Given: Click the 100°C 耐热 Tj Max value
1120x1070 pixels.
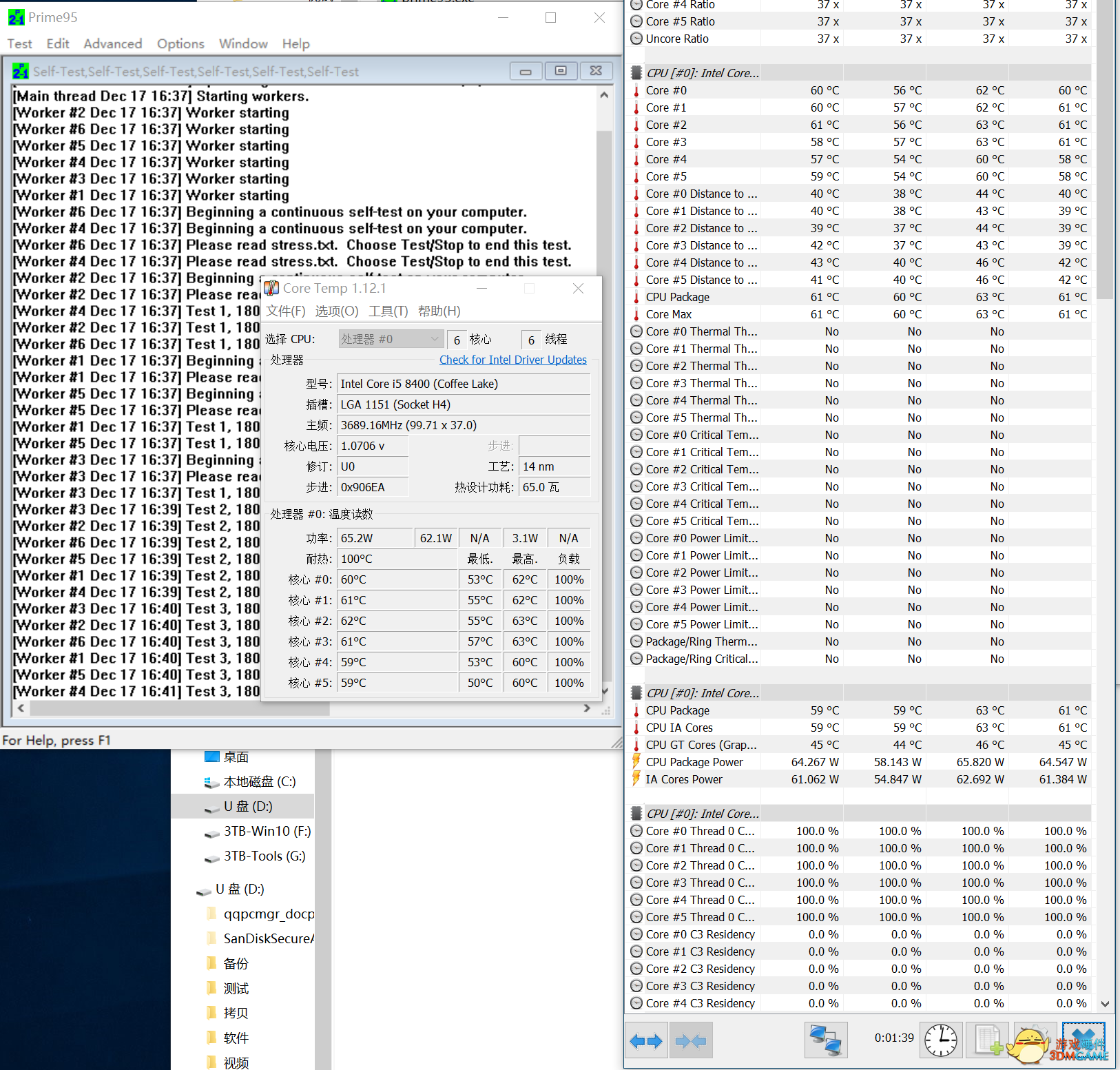Looking at the screenshot, I should [x=397, y=559].
